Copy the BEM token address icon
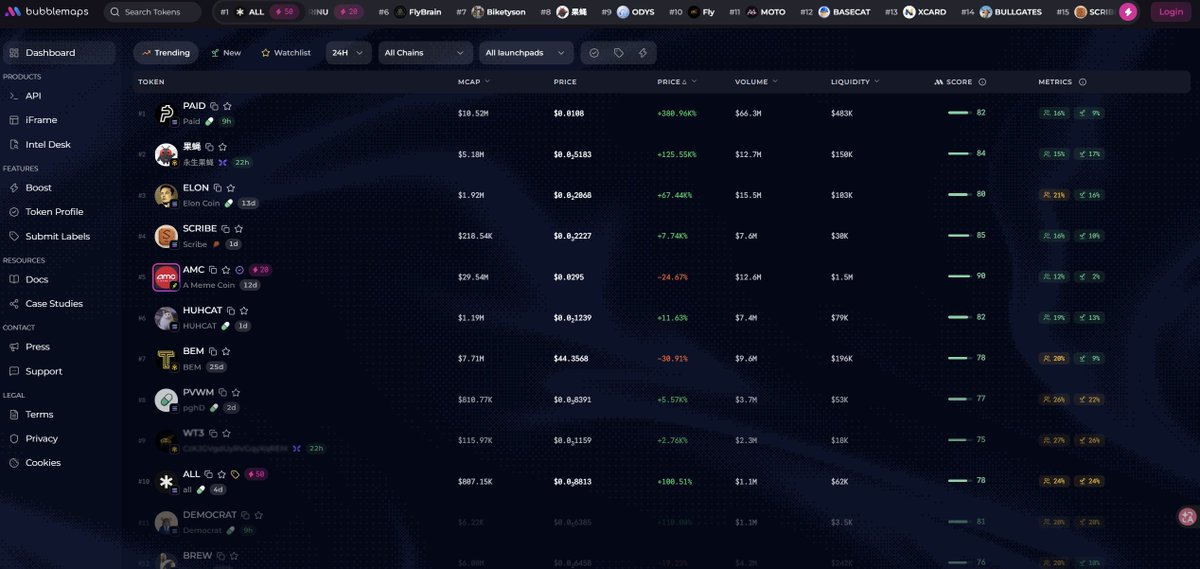This screenshot has height=569, width=1200. coord(214,352)
